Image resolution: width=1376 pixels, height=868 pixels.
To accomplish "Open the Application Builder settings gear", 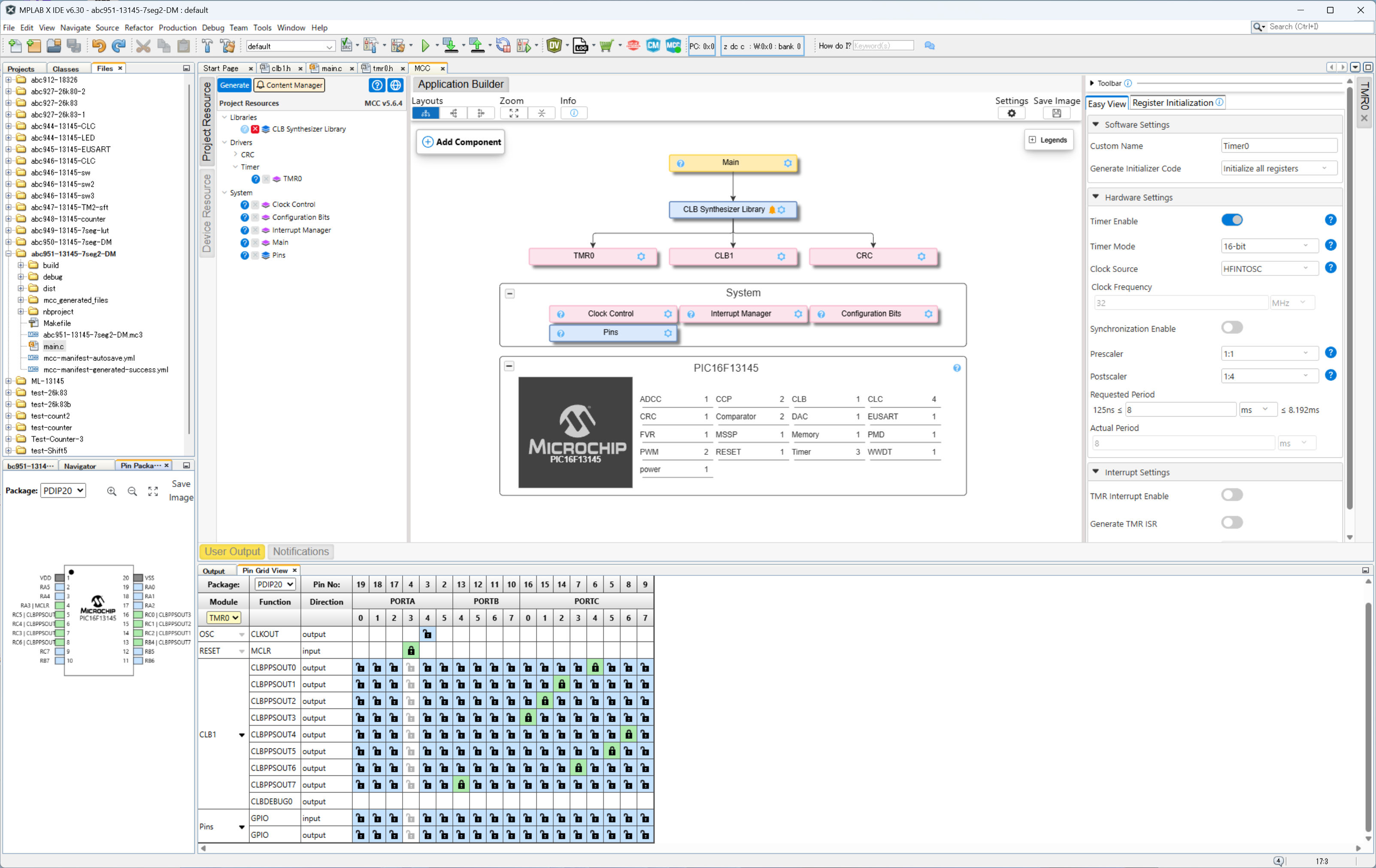I will tap(1012, 113).
